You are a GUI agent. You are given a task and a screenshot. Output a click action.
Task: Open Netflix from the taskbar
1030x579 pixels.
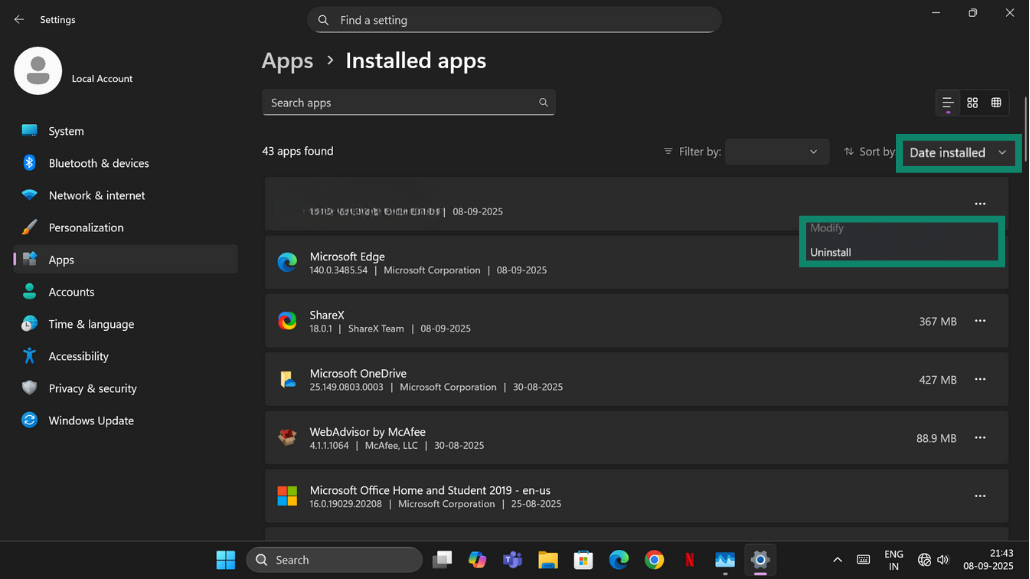point(689,560)
